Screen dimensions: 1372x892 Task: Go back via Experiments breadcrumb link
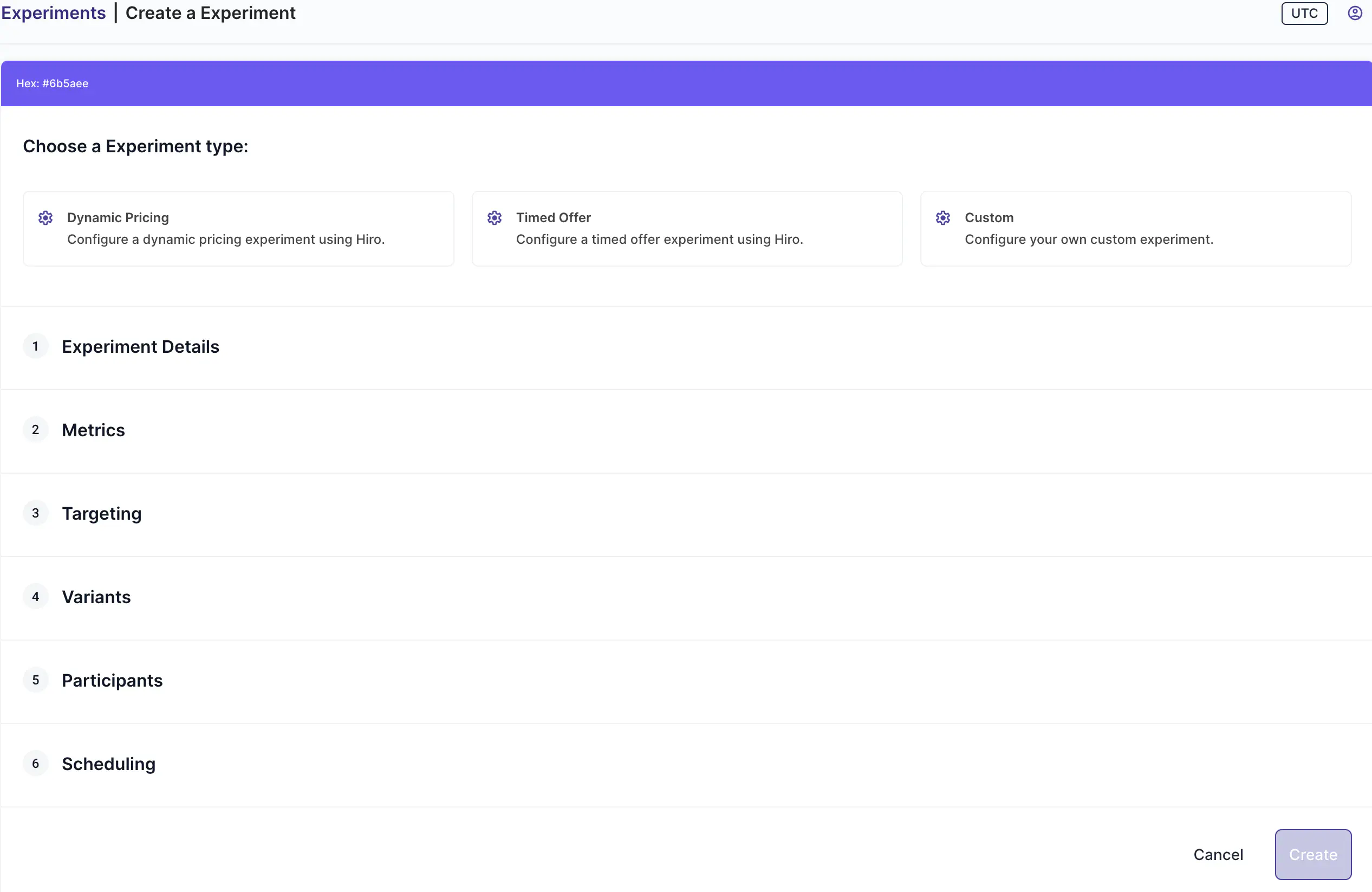coord(53,12)
